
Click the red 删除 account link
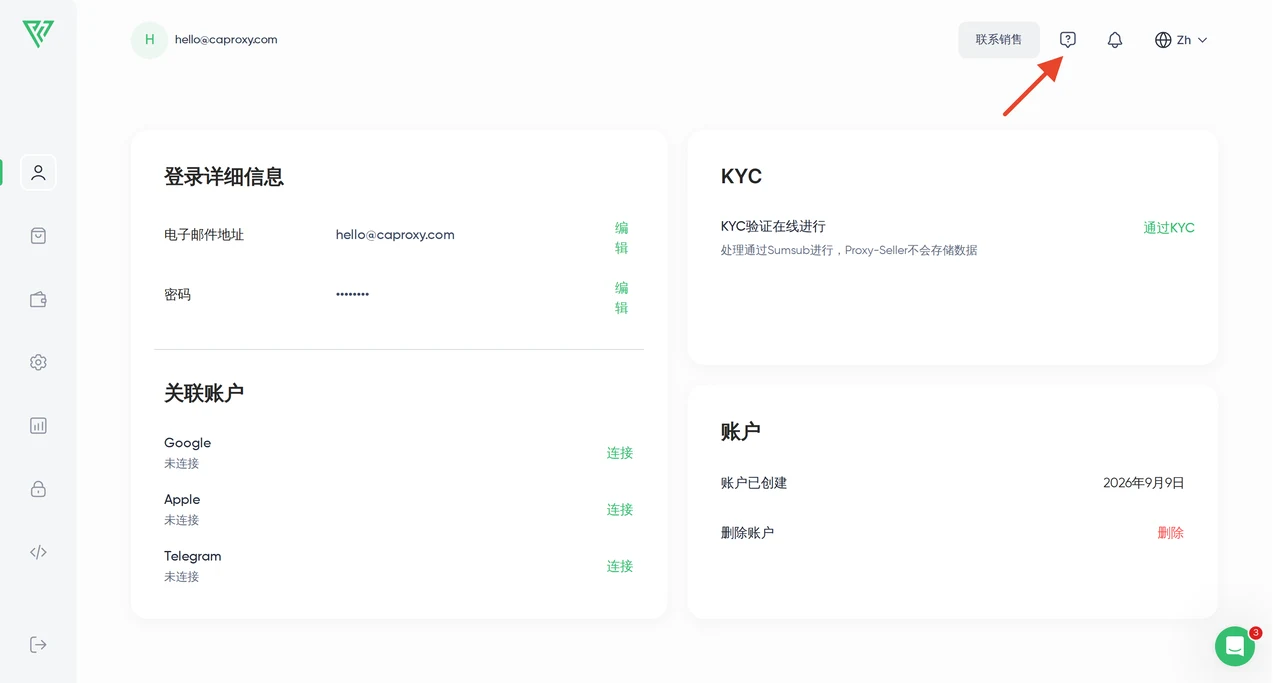click(1170, 533)
